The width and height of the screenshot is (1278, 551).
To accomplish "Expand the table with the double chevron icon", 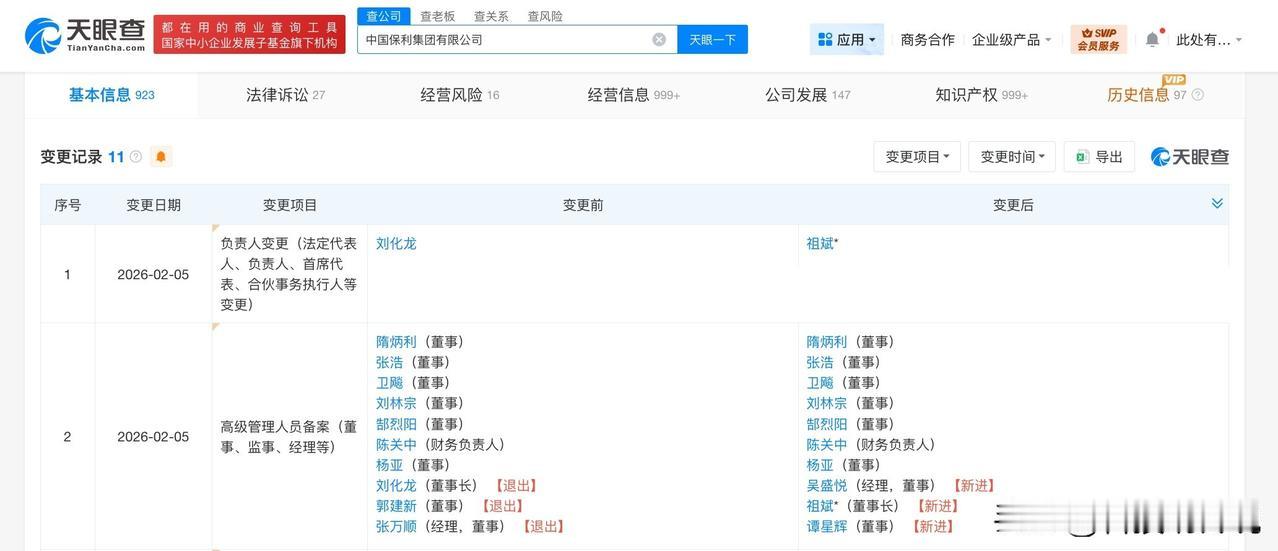I will (x=1217, y=203).
